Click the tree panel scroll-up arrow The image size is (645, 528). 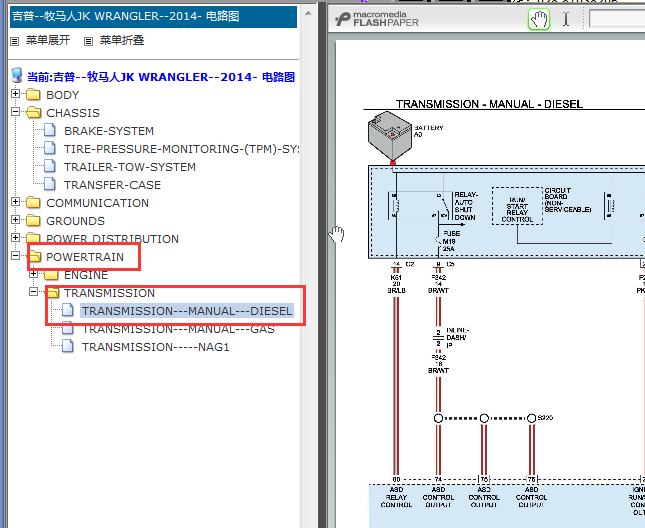point(308,14)
